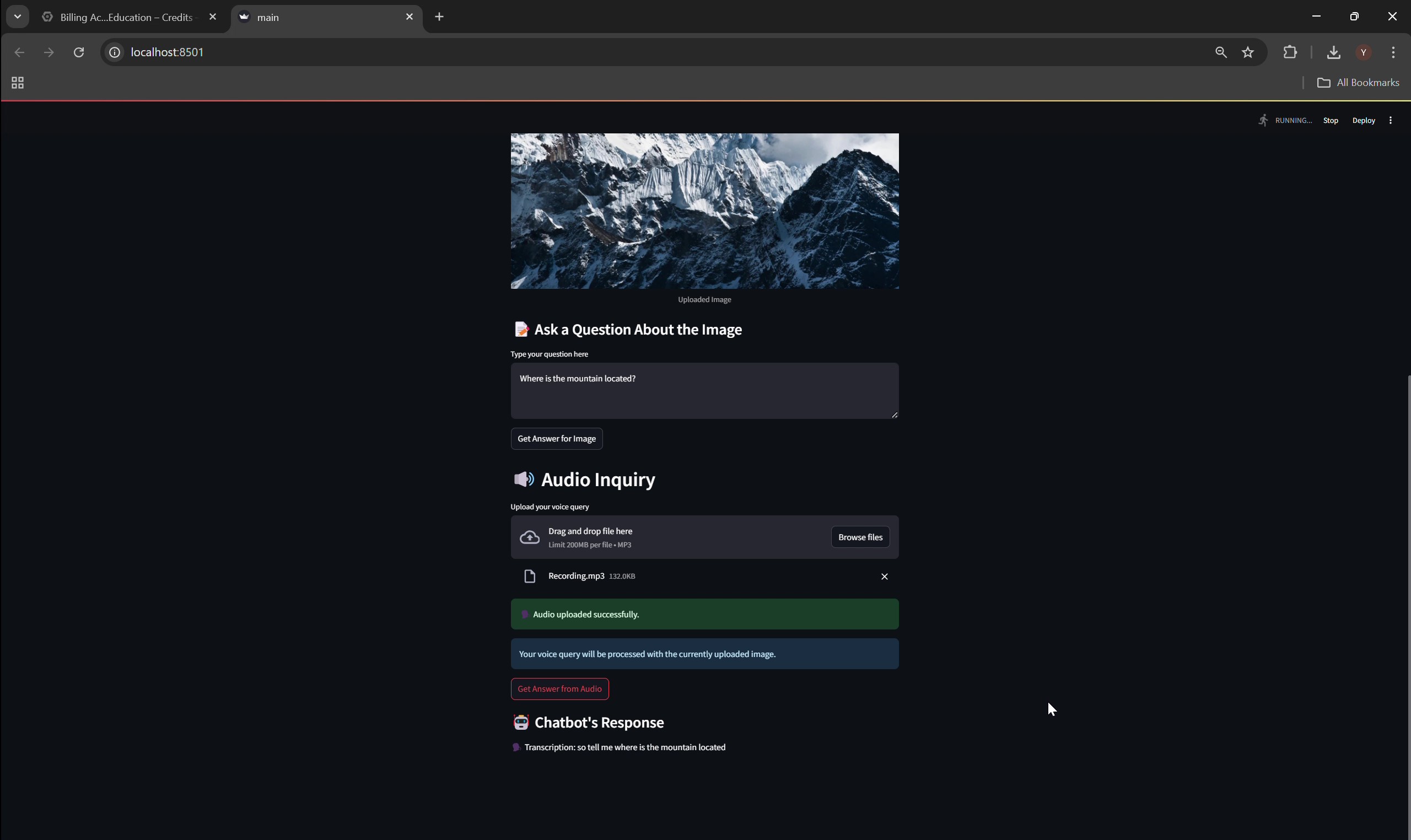Open browser extensions icon
The image size is (1411, 840).
[x=1289, y=52]
